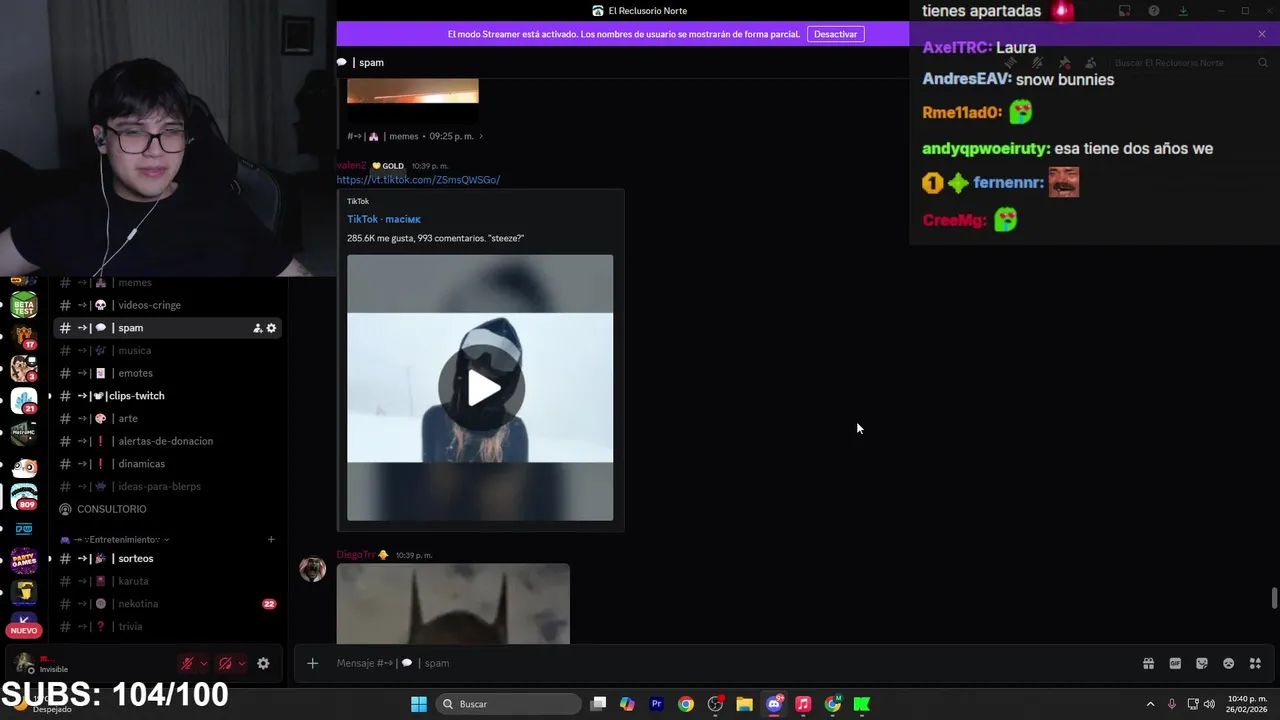Select the videos-cringe channel

click(x=167, y=305)
